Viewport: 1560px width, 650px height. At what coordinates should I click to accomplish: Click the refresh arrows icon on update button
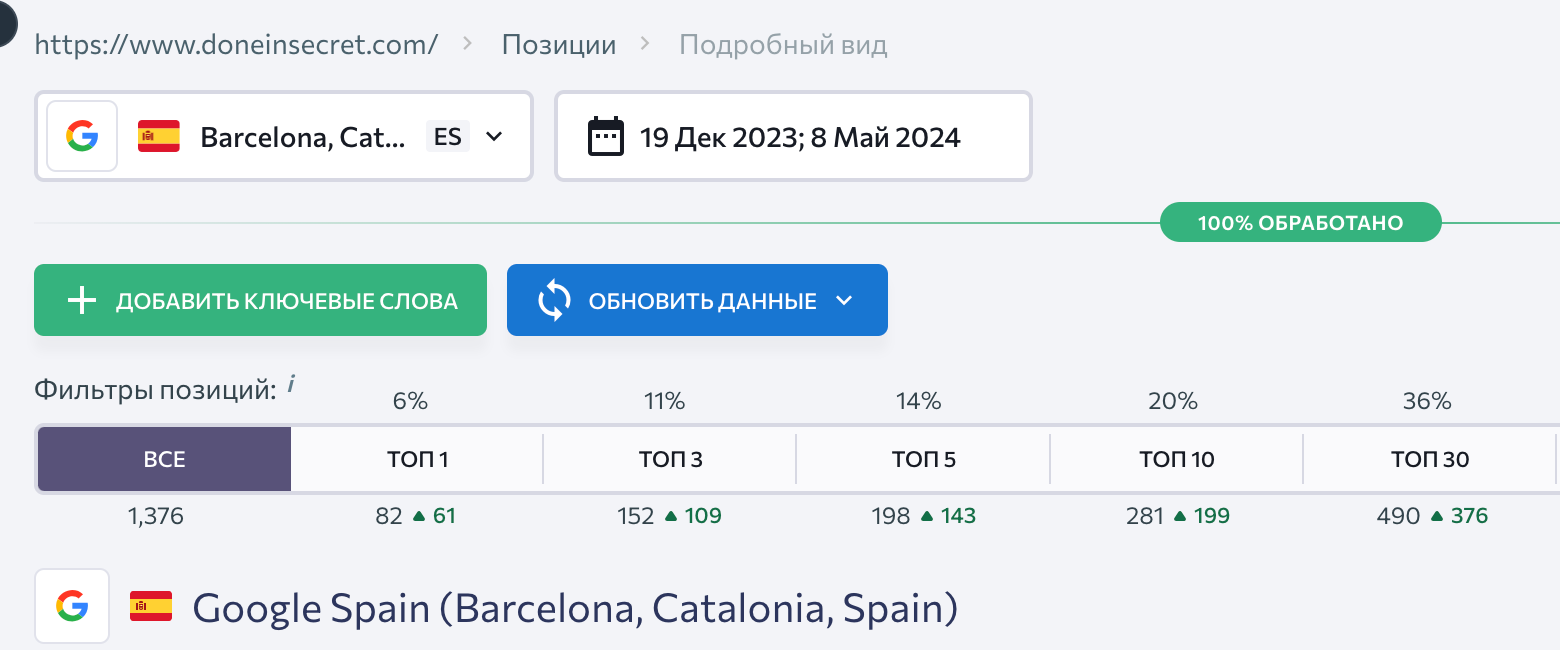point(554,300)
